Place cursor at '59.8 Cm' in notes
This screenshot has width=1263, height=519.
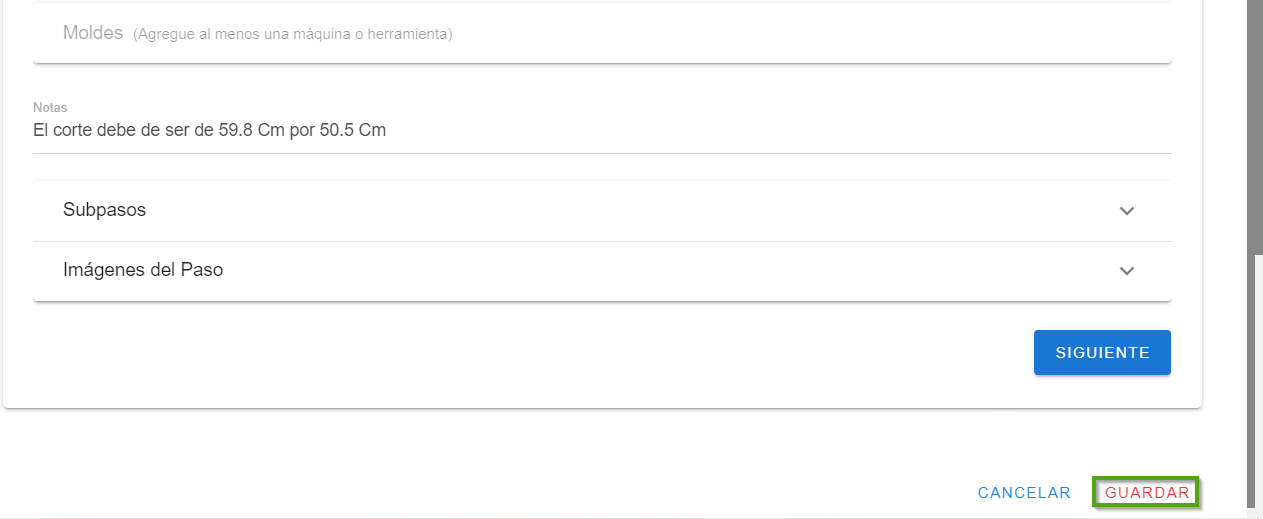(x=251, y=130)
